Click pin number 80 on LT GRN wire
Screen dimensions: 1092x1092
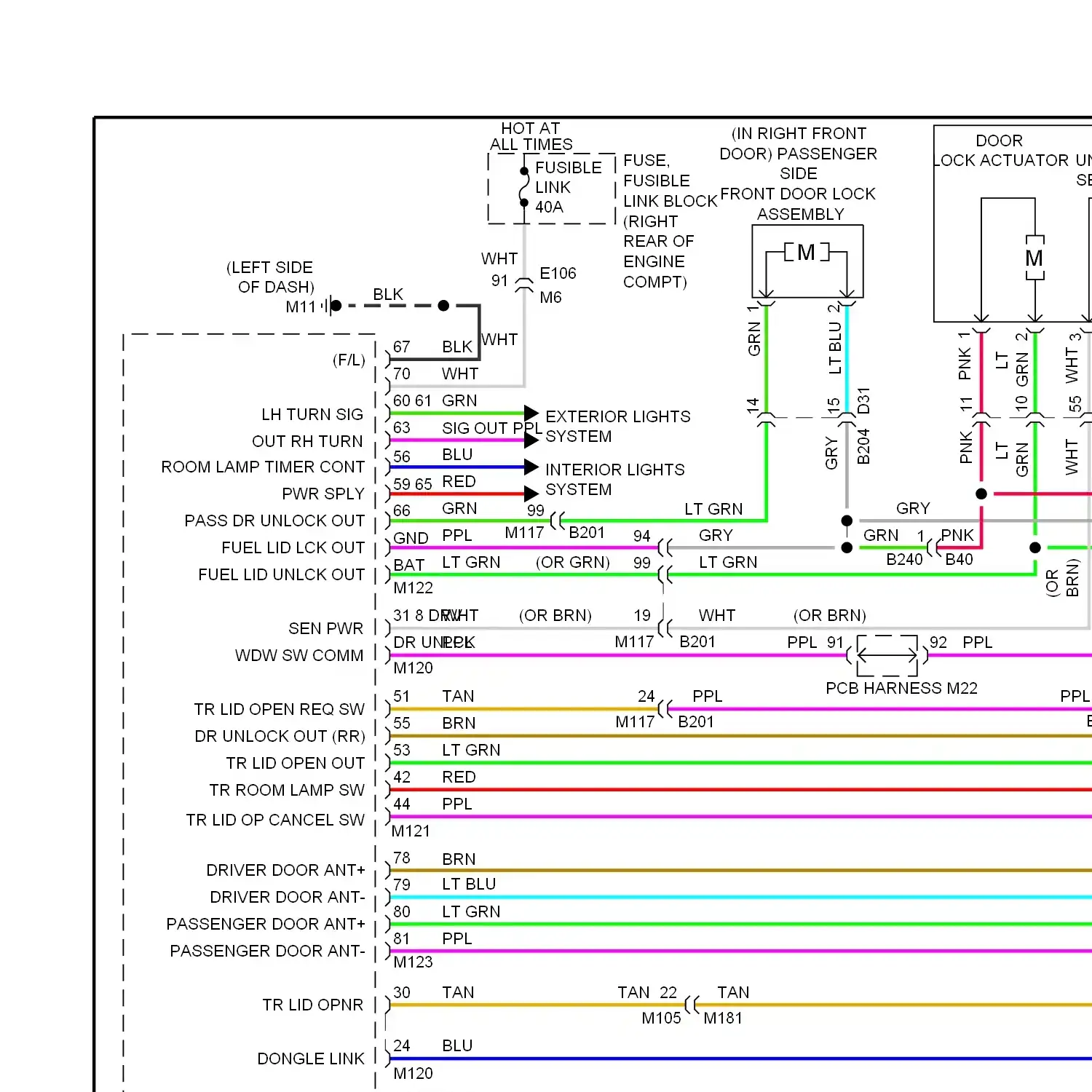coord(402,911)
